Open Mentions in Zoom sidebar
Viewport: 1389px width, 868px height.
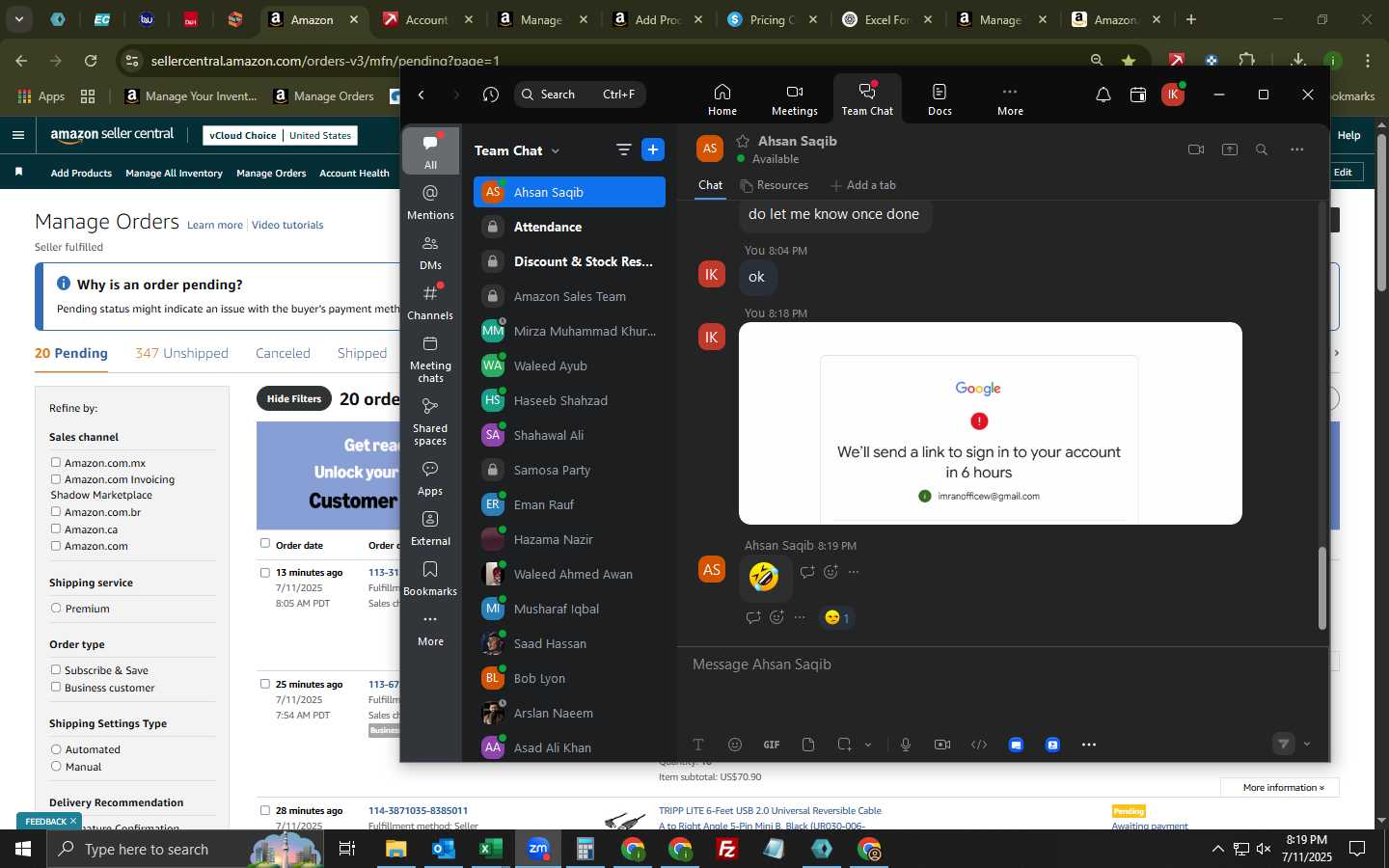430,202
